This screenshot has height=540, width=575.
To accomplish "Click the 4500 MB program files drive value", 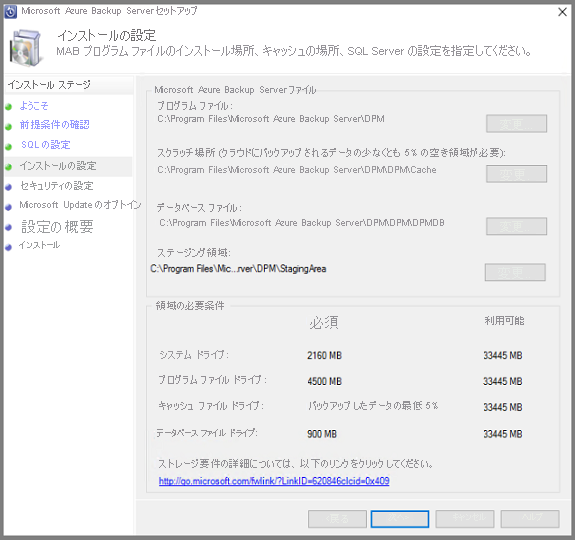I will tap(325, 381).
